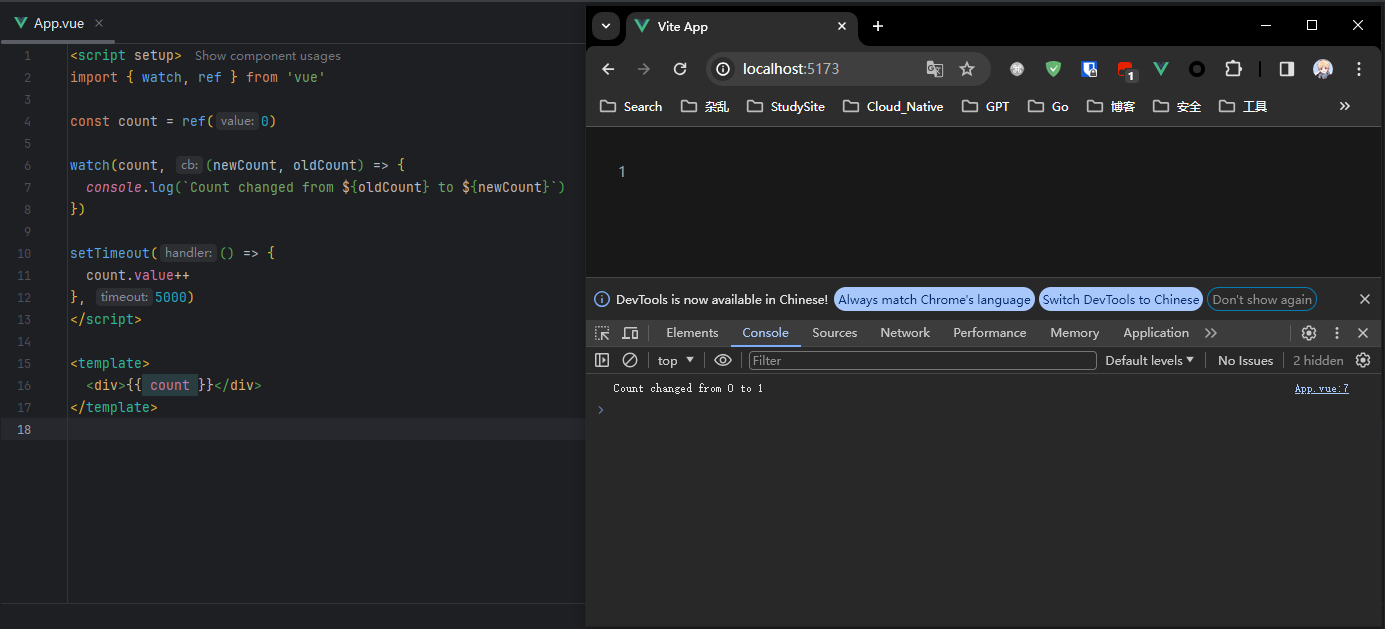1385x629 pixels.
Task: Open the Application tab
Action: [1156, 333]
